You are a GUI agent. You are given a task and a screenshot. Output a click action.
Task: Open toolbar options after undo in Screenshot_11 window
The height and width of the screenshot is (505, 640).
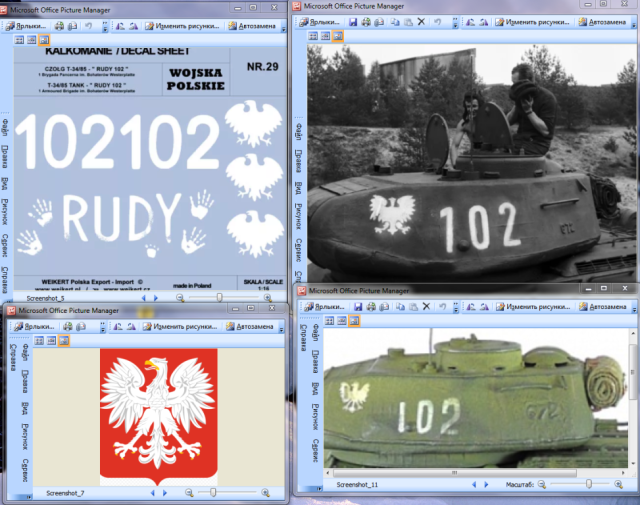point(456,307)
